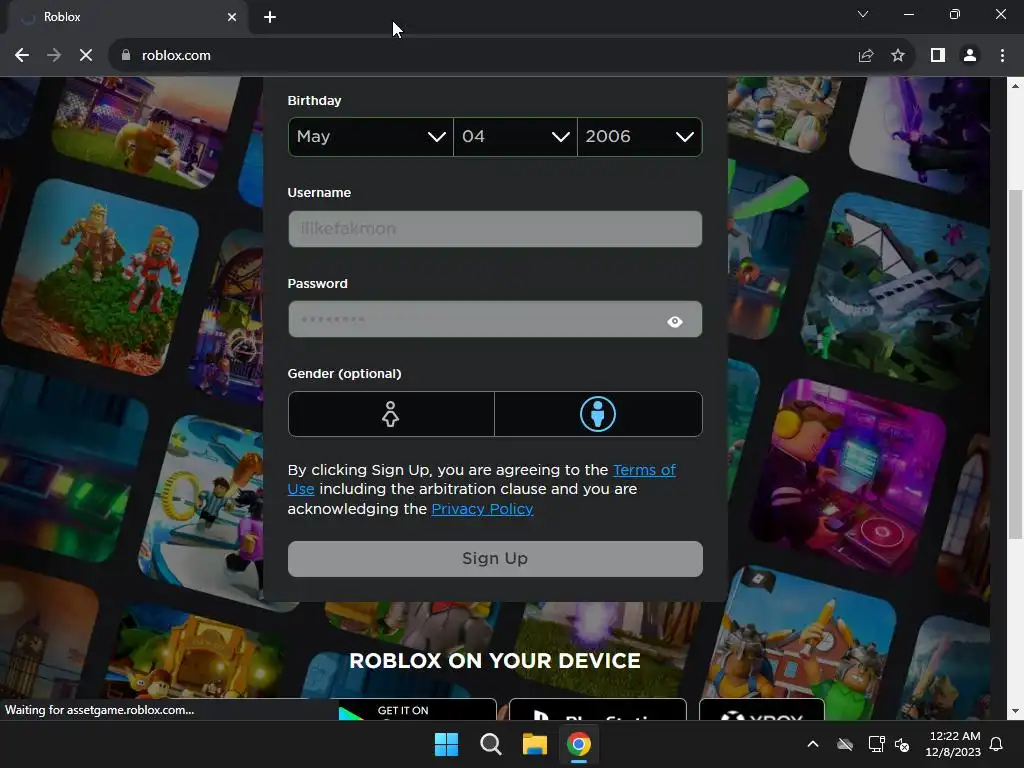Image resolution: width=1024 pixels, height=768 pixels.
Task: Click the forward navigation arrow
Action: click(x=54, y=56)
